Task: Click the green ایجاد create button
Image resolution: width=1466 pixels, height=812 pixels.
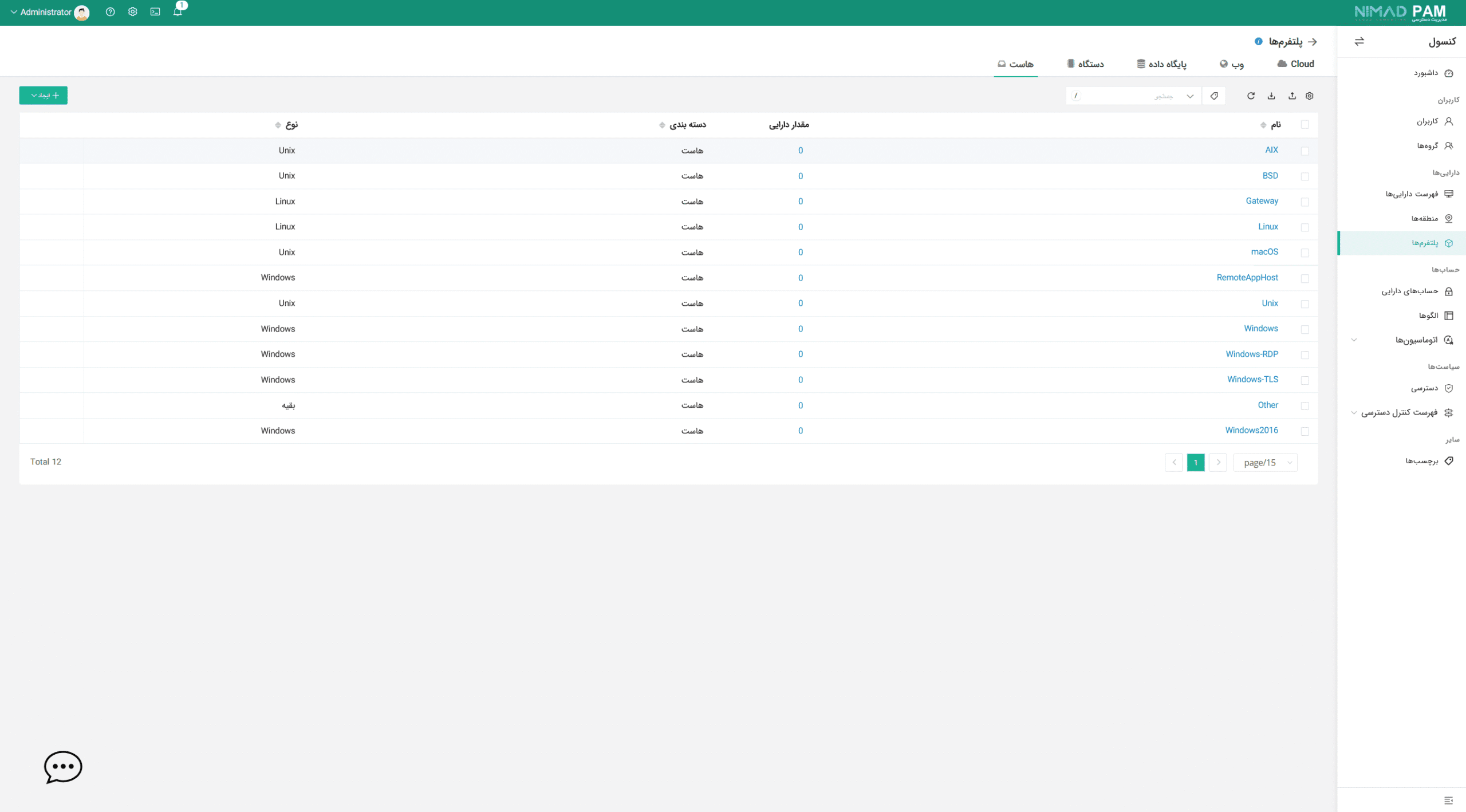Action: pos(44,96)
